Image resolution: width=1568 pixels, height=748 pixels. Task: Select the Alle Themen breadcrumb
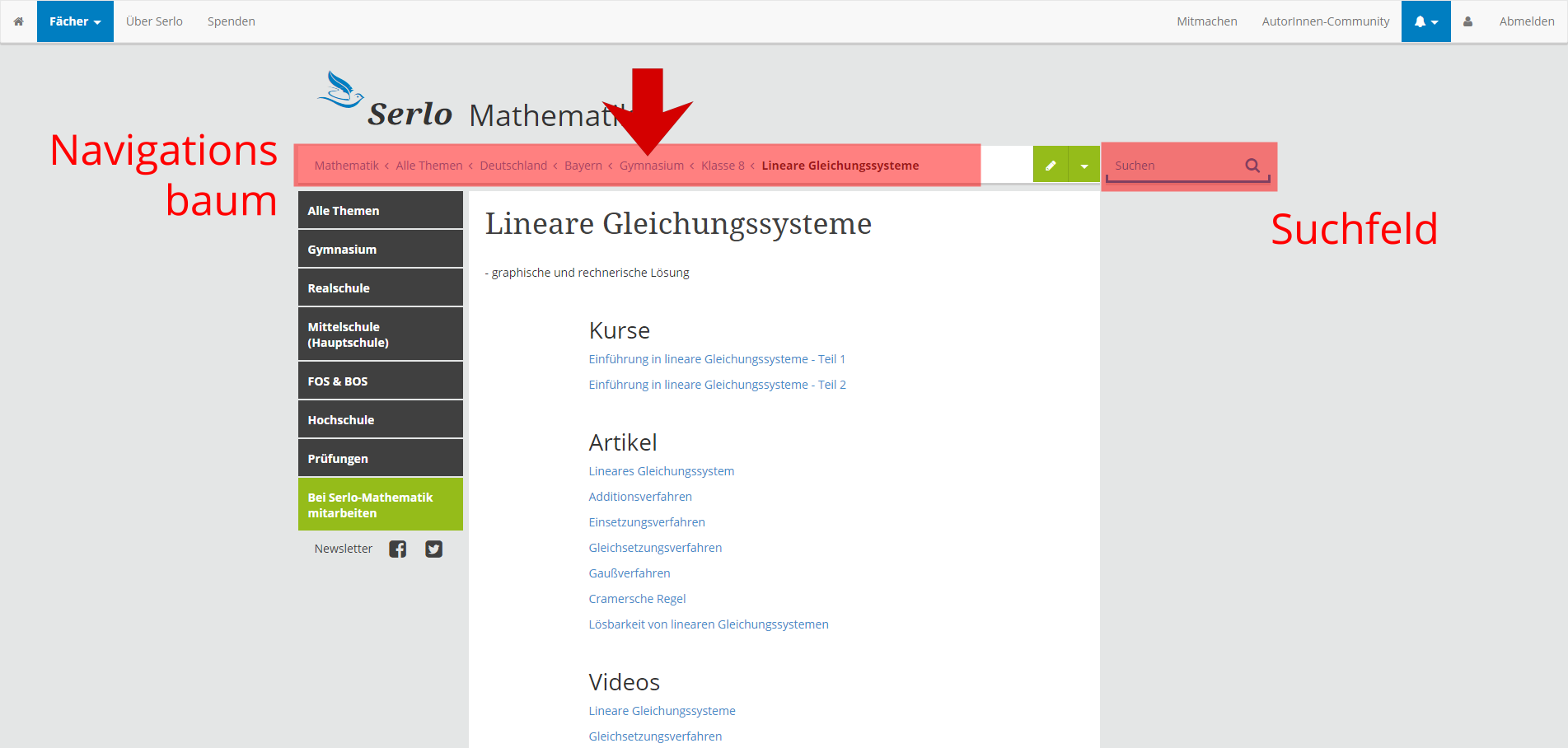point(429,166)
